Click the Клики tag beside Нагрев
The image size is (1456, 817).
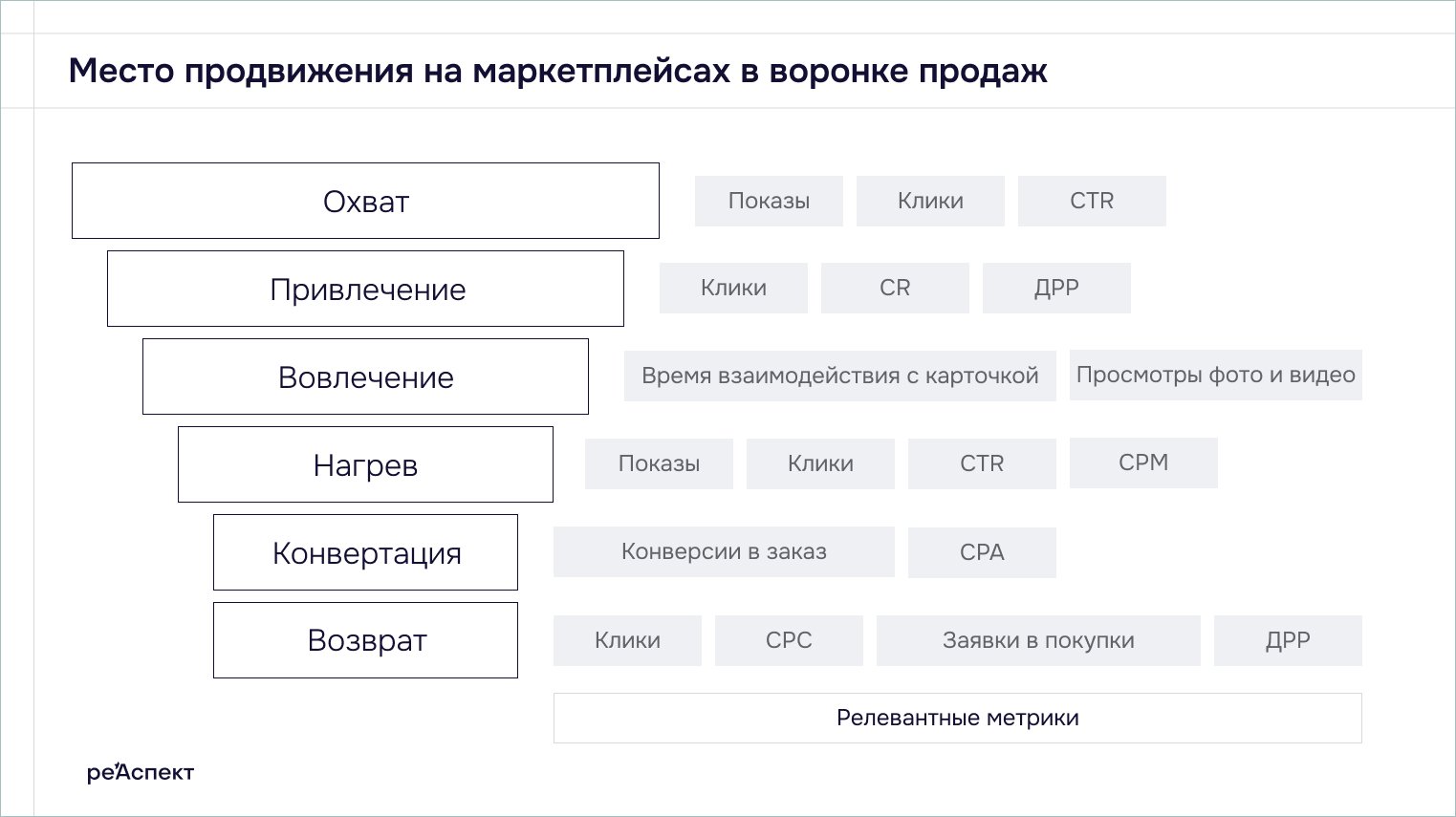[x=820, y=463]
